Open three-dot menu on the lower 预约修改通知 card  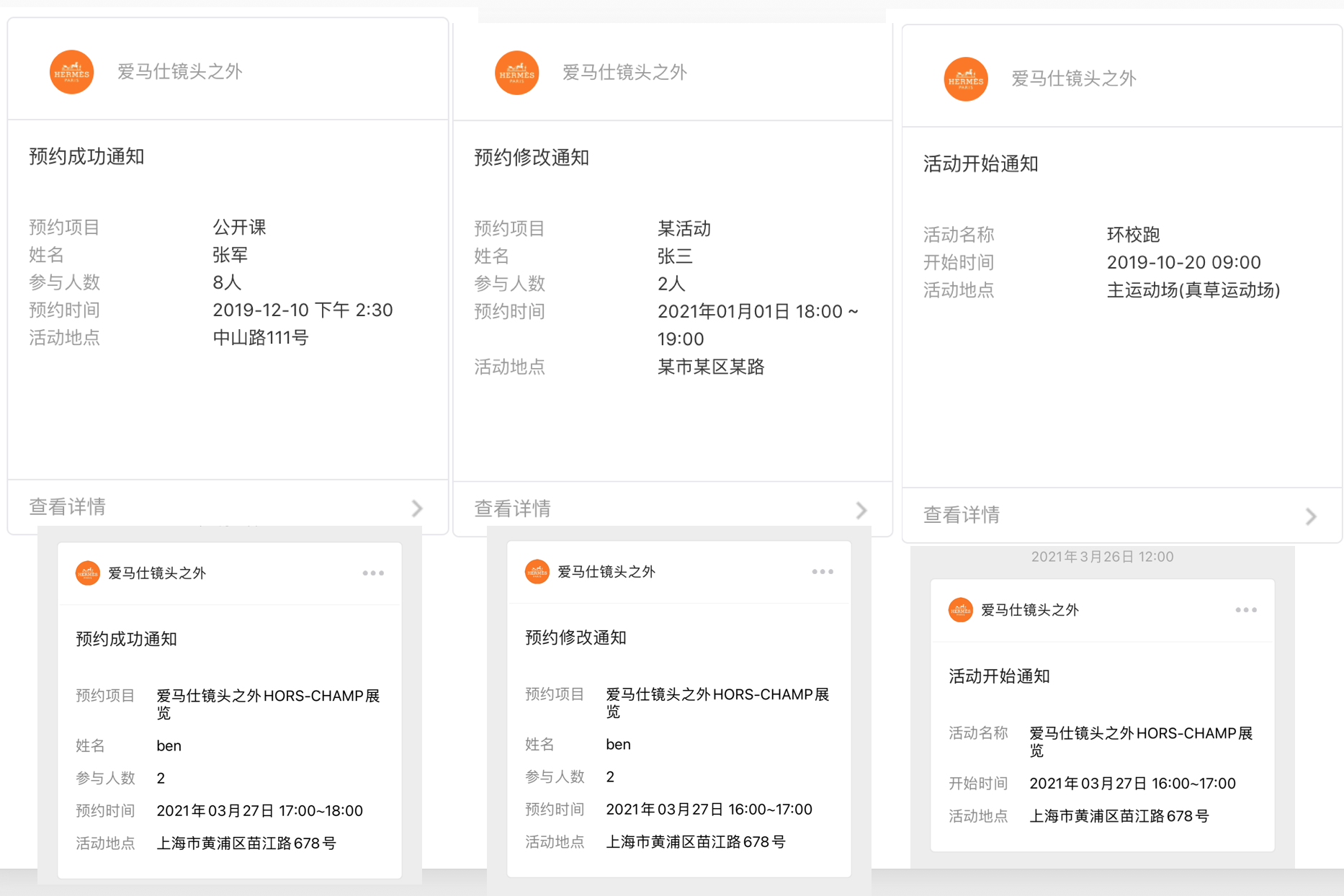(823, 572)
